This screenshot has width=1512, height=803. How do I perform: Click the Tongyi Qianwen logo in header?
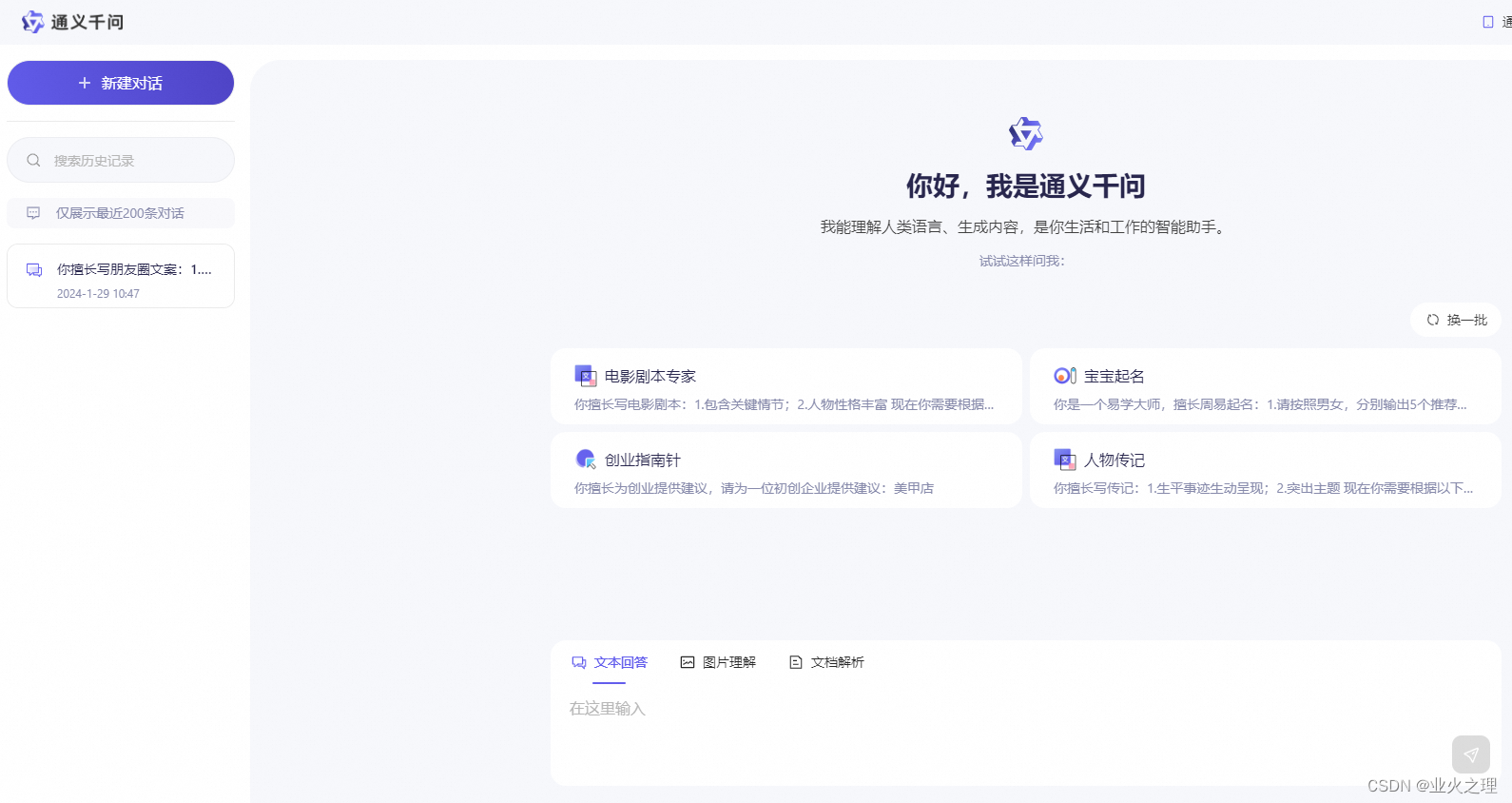(72, 22)
